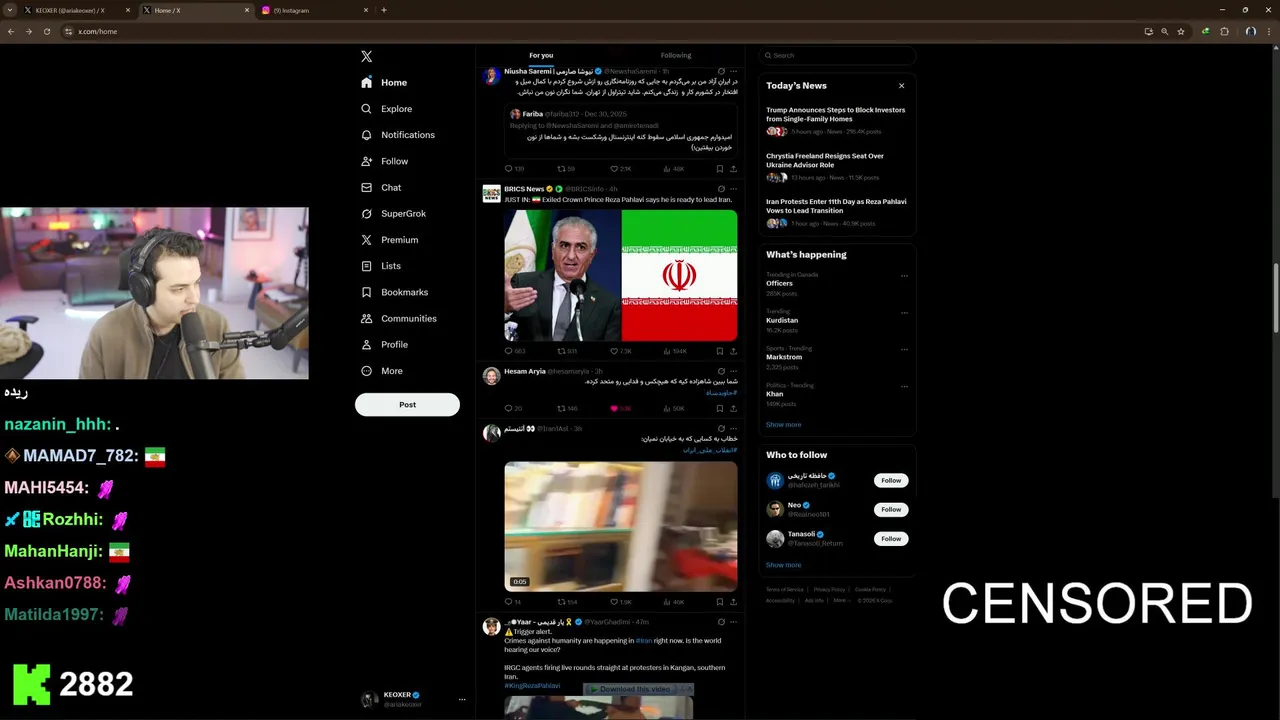Follow the Tanasoli account

point(891,538)
